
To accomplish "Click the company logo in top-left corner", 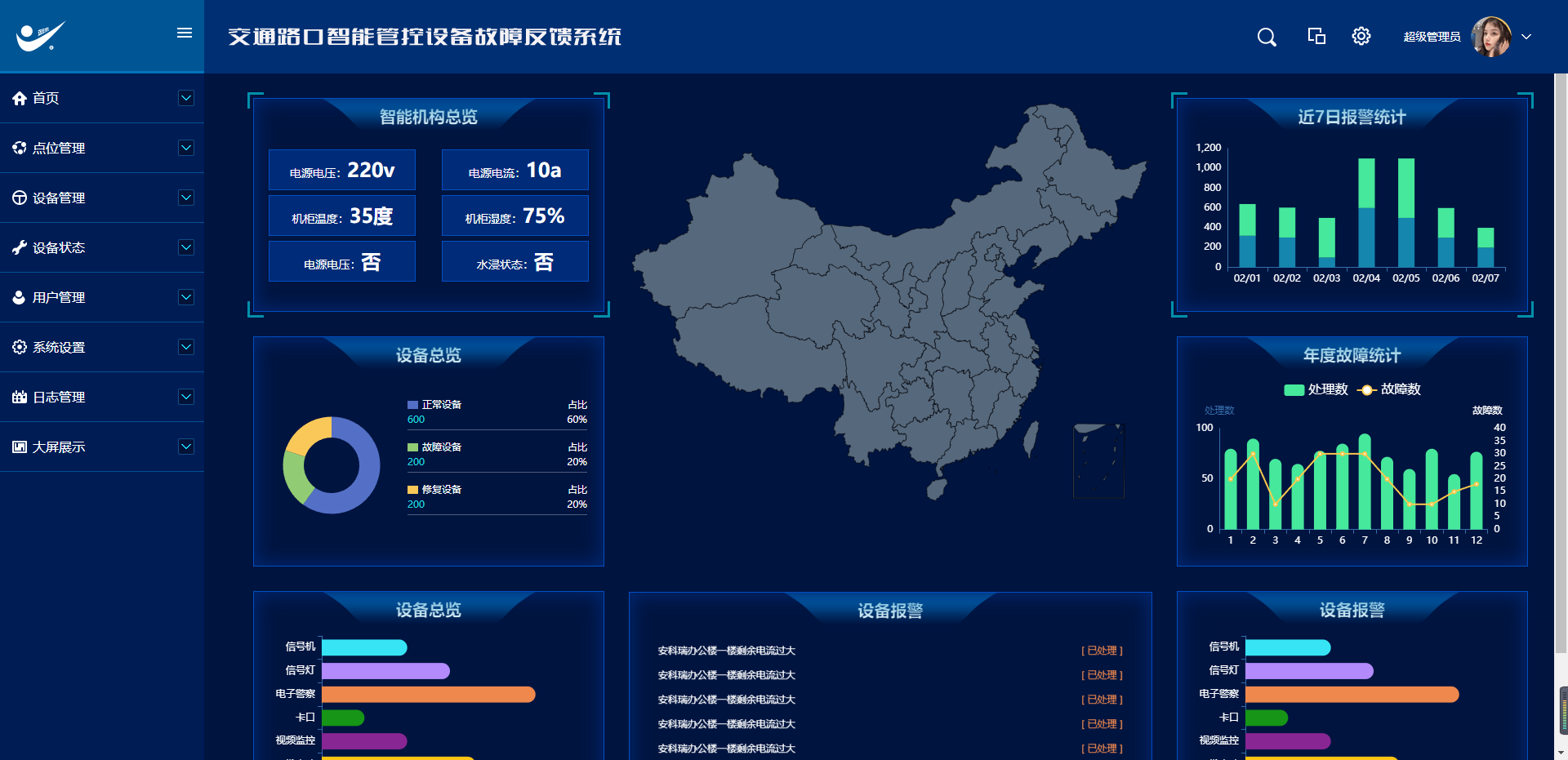I will (41, 36).
